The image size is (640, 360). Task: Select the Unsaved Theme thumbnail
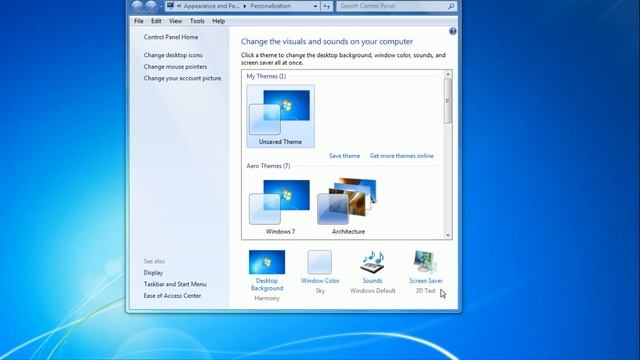tap(280, 116)
